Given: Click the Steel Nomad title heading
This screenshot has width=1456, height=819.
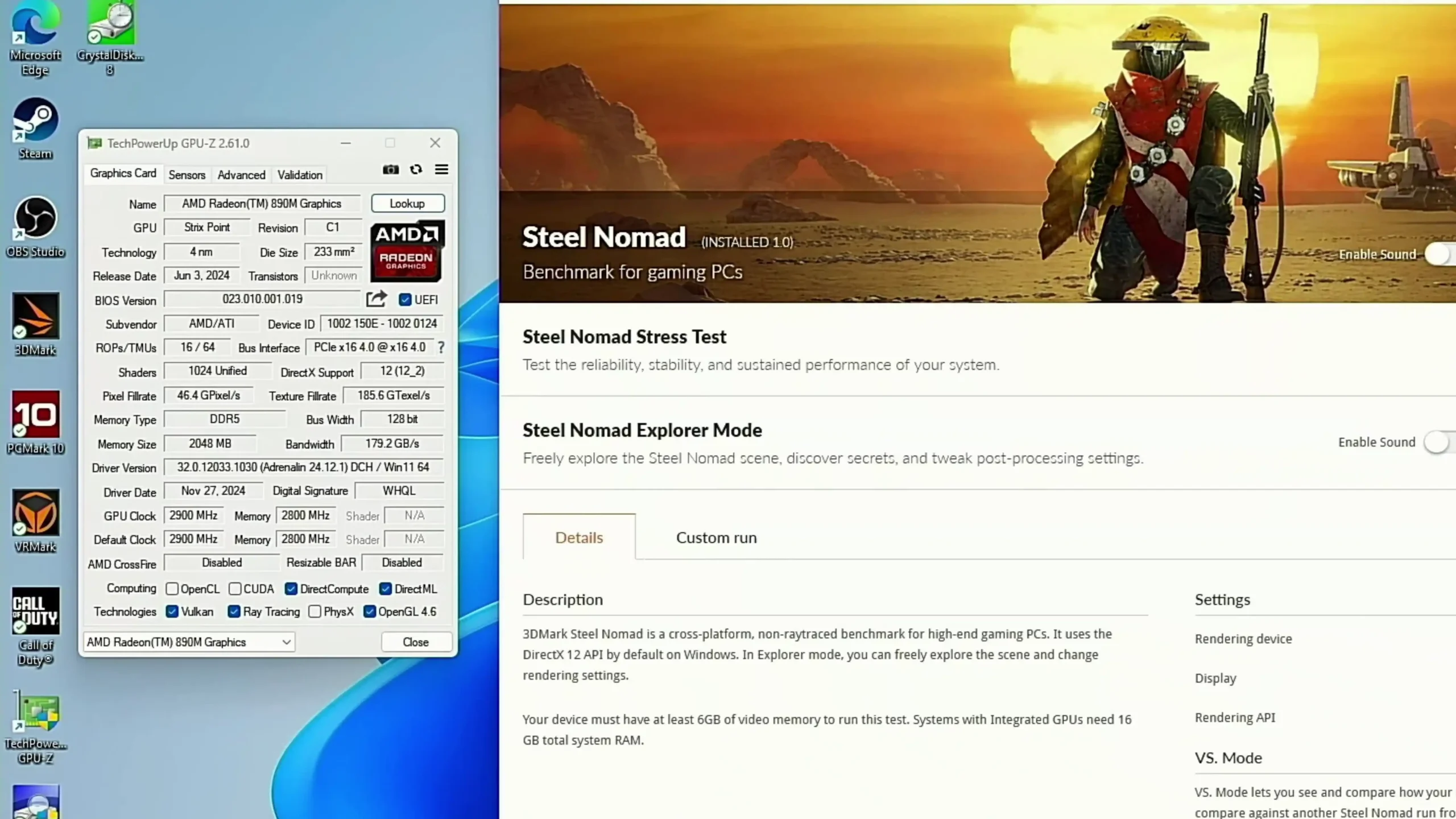Looking at the screenshot, I should (x=604, y=237).
